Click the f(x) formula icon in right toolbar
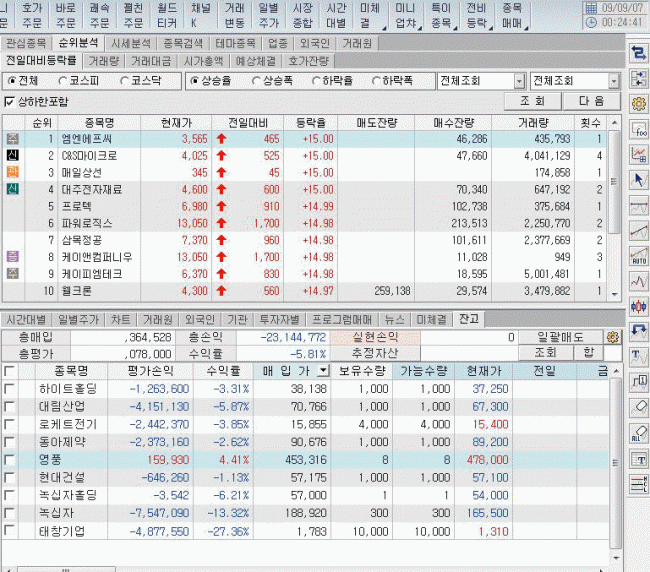Viewport: 650px width, 572px height. 638,129
